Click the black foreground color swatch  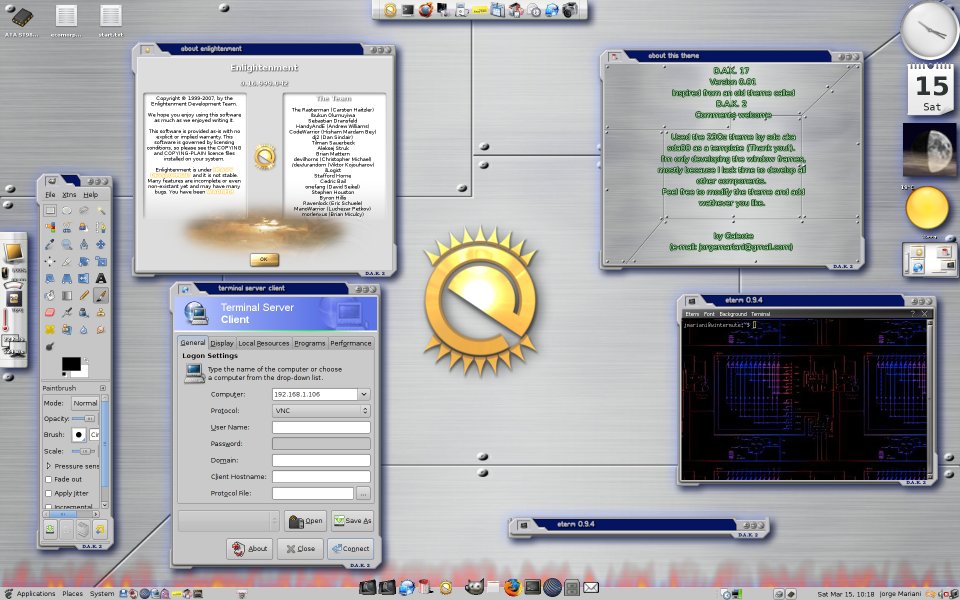pyautogui.click(x=71, y=364)
